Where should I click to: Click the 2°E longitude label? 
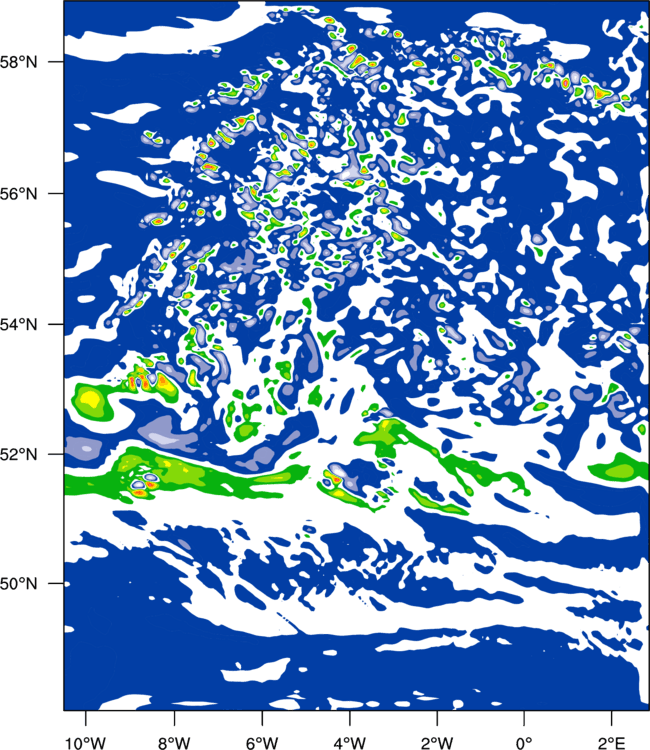click(611, 742)
